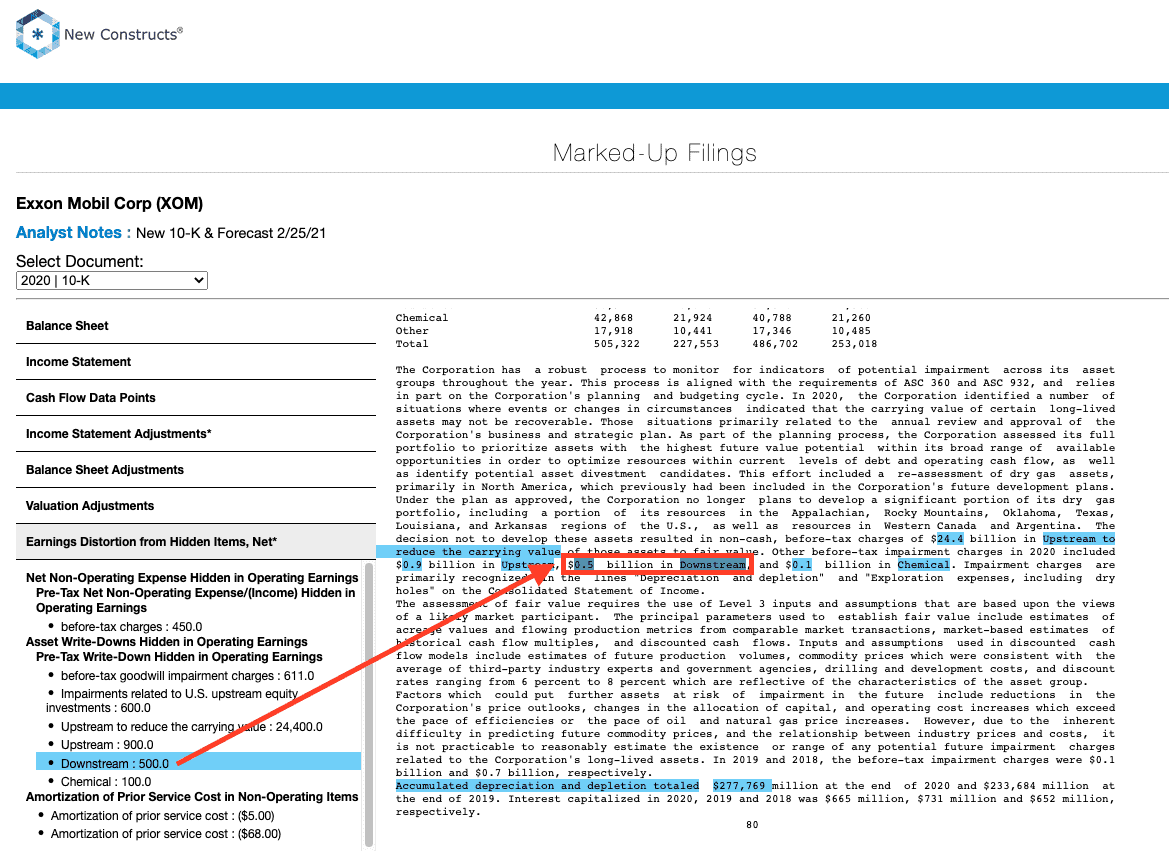Click the left panel vertical scrollbar

(x=368, y=705)
